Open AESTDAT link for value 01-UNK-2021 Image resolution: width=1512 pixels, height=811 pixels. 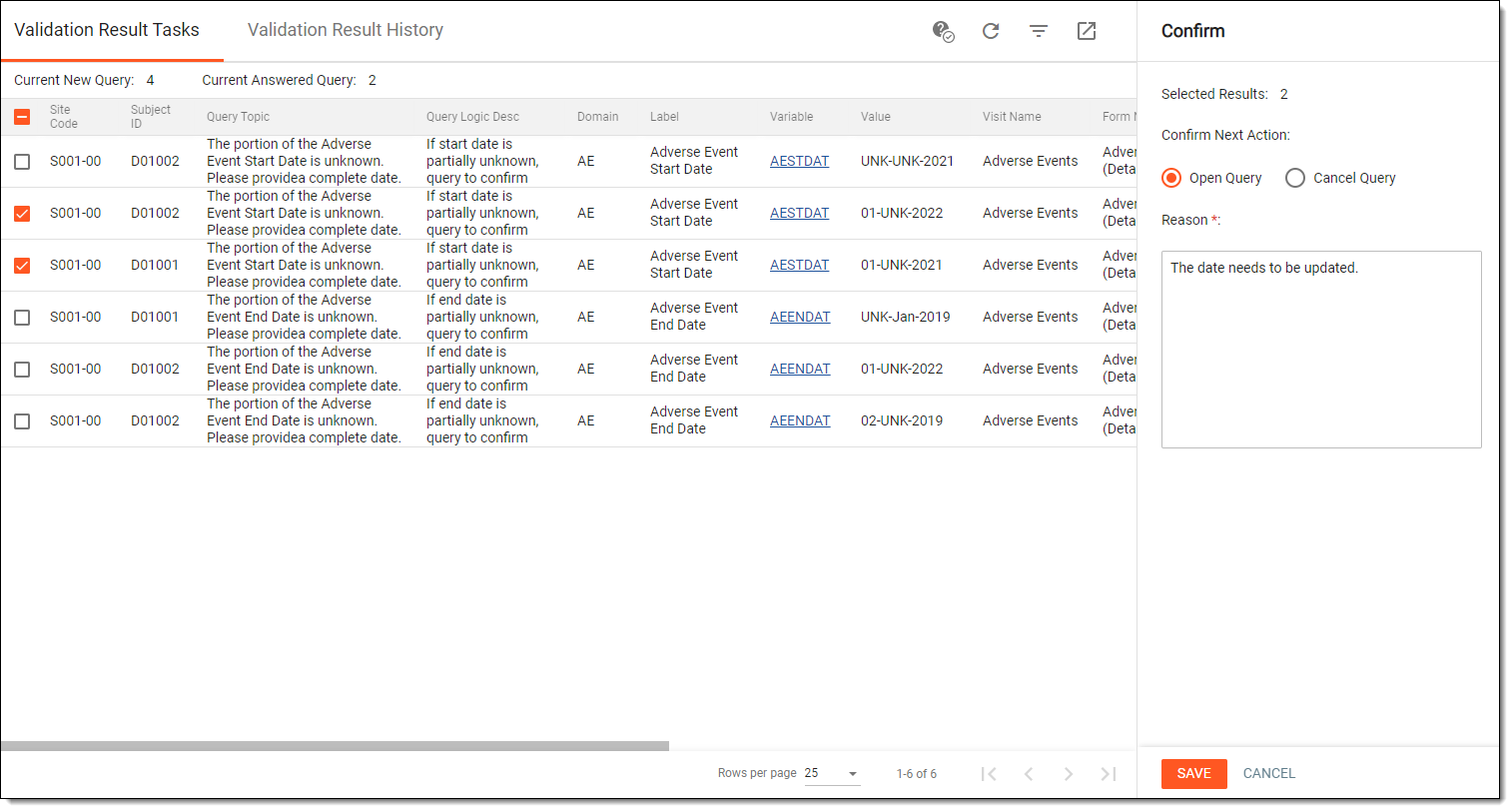point(800,265)
